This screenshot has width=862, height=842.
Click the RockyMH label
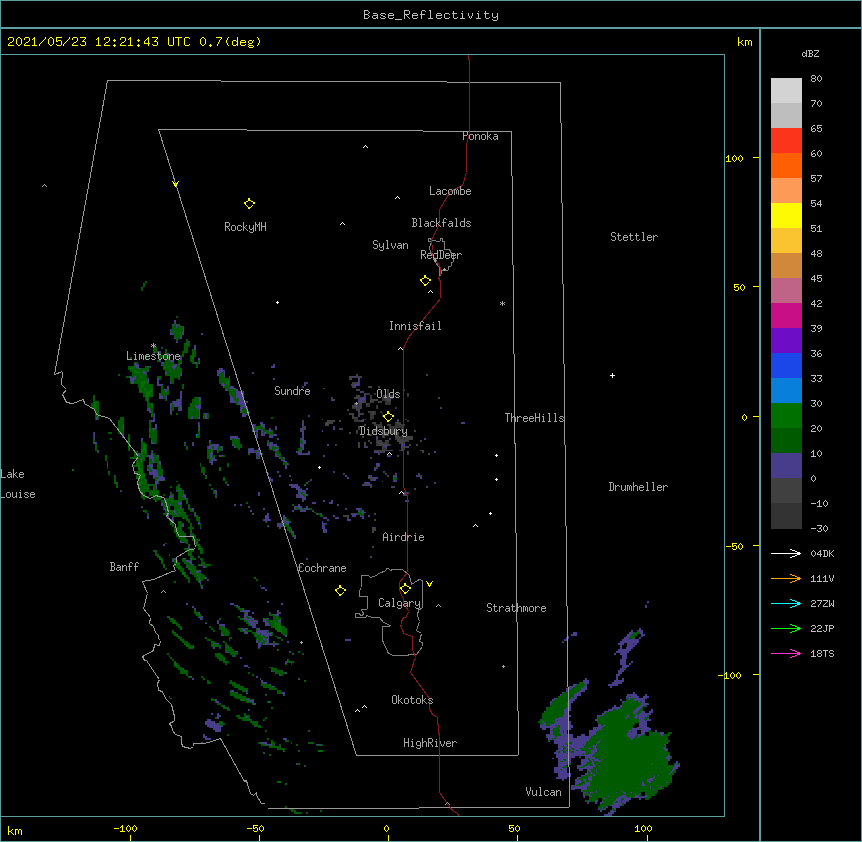(245, 227)
